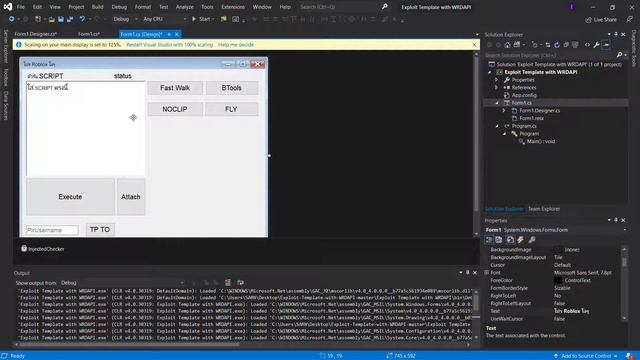Click the Solution Explorer search magnifier icon
The height and width of the screenshot is (360, 640).
click(x=619, y=55)
